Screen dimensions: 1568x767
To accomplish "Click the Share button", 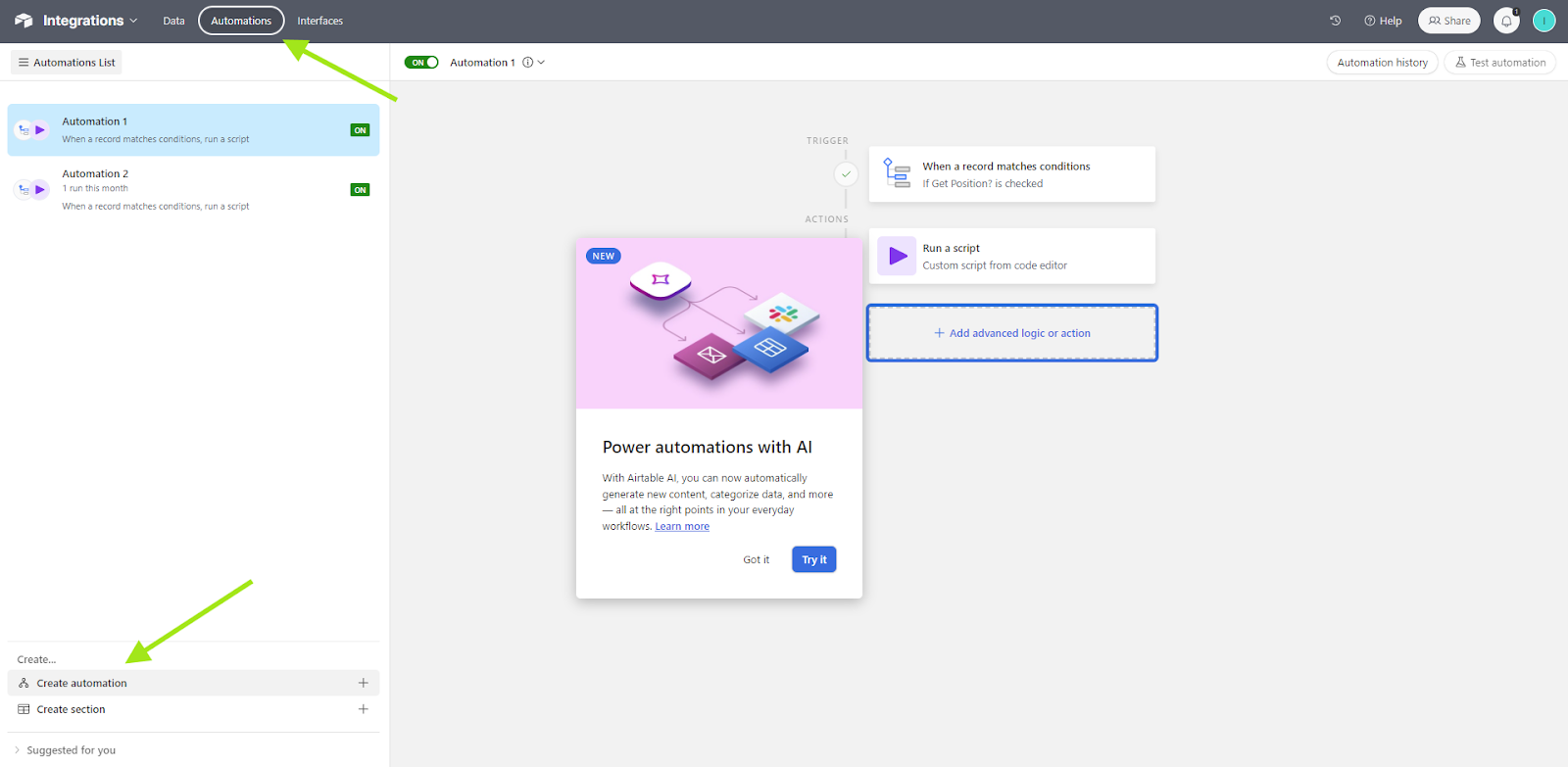I will tap(1449, 21).
